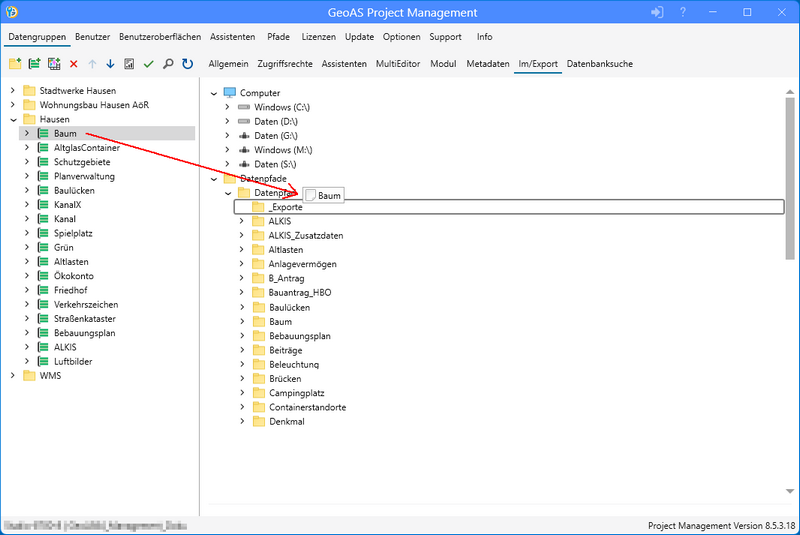
Task: Click the Daten (G:\) network drive icon
Action: coord(244,136)
